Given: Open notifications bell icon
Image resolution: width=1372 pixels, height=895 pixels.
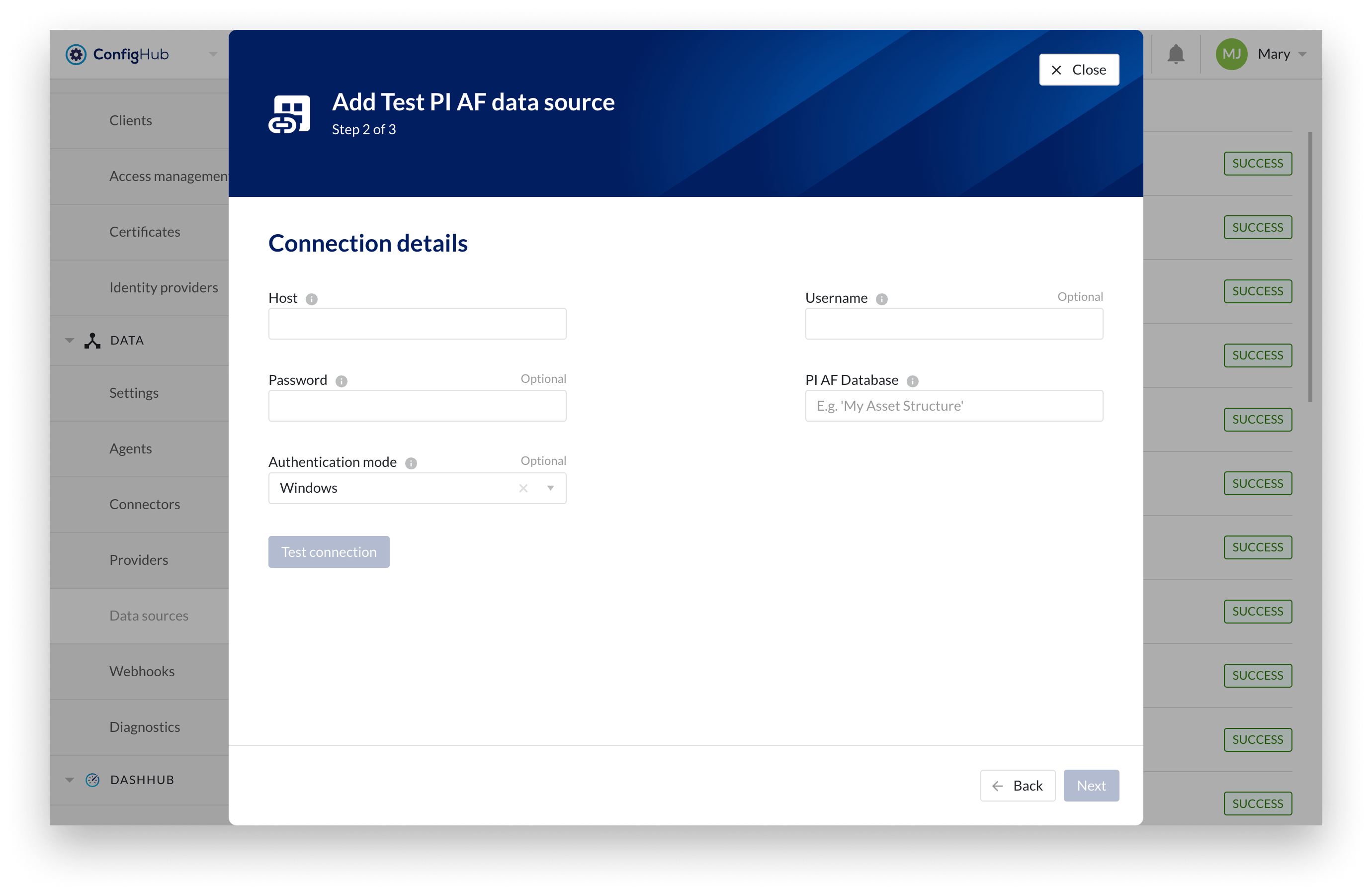Looking at the screenshot, I should coord(1176,54).
